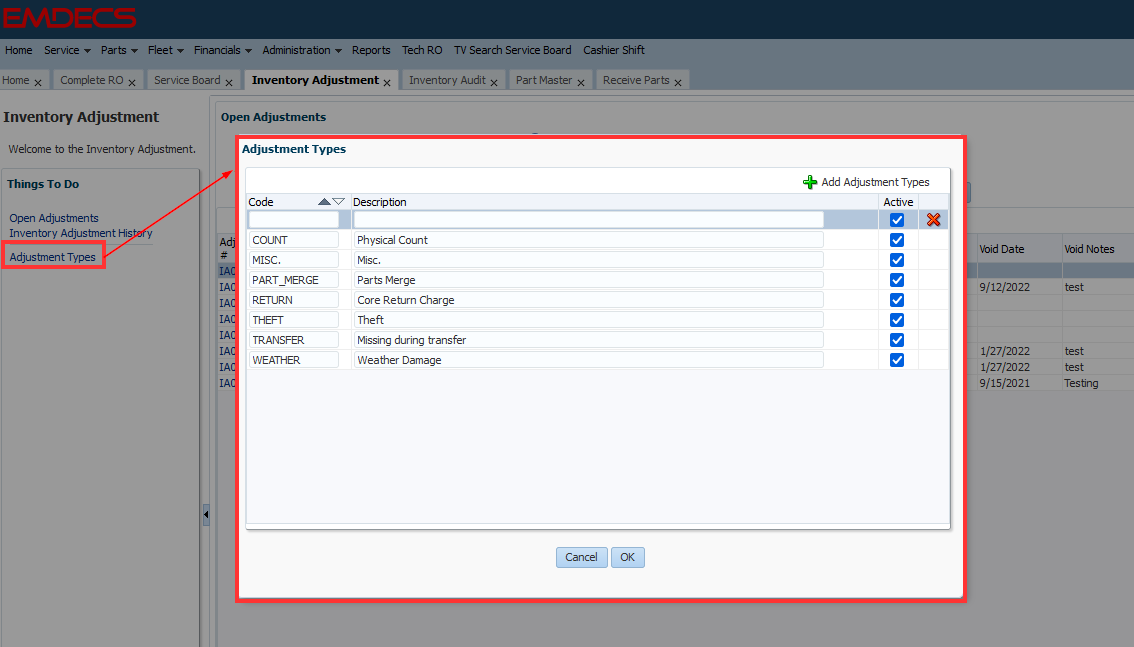Image resolution: width=1134 pixels, height=647 pixels.
Task: Click the empty Code field in new row
Action: coord(294,220)
